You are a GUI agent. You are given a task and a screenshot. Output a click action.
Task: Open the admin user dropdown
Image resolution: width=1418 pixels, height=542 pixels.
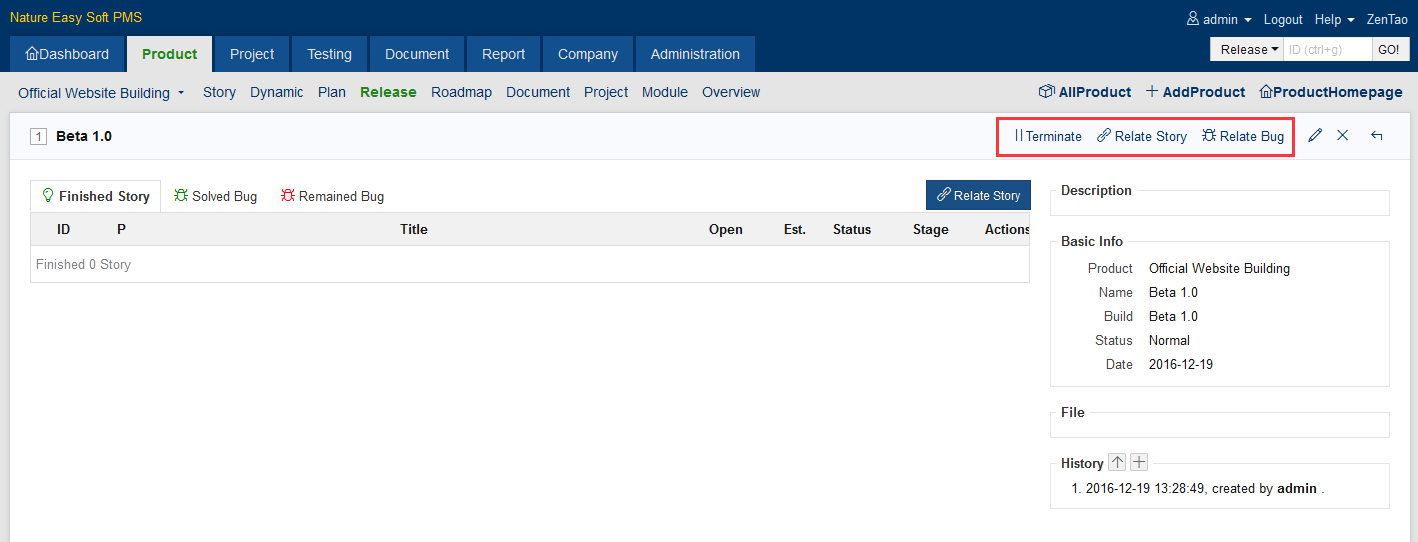(x=1219, y=19)
